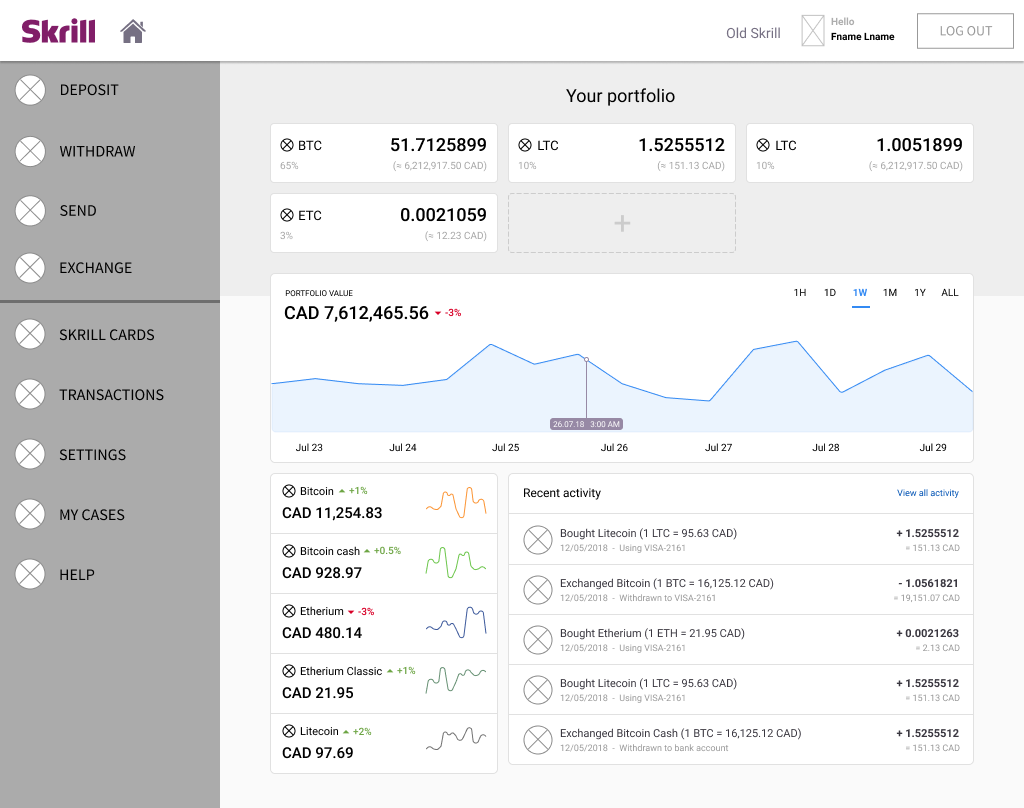Click the Etherium blue sparkline chart

click(x=456, y=622)
